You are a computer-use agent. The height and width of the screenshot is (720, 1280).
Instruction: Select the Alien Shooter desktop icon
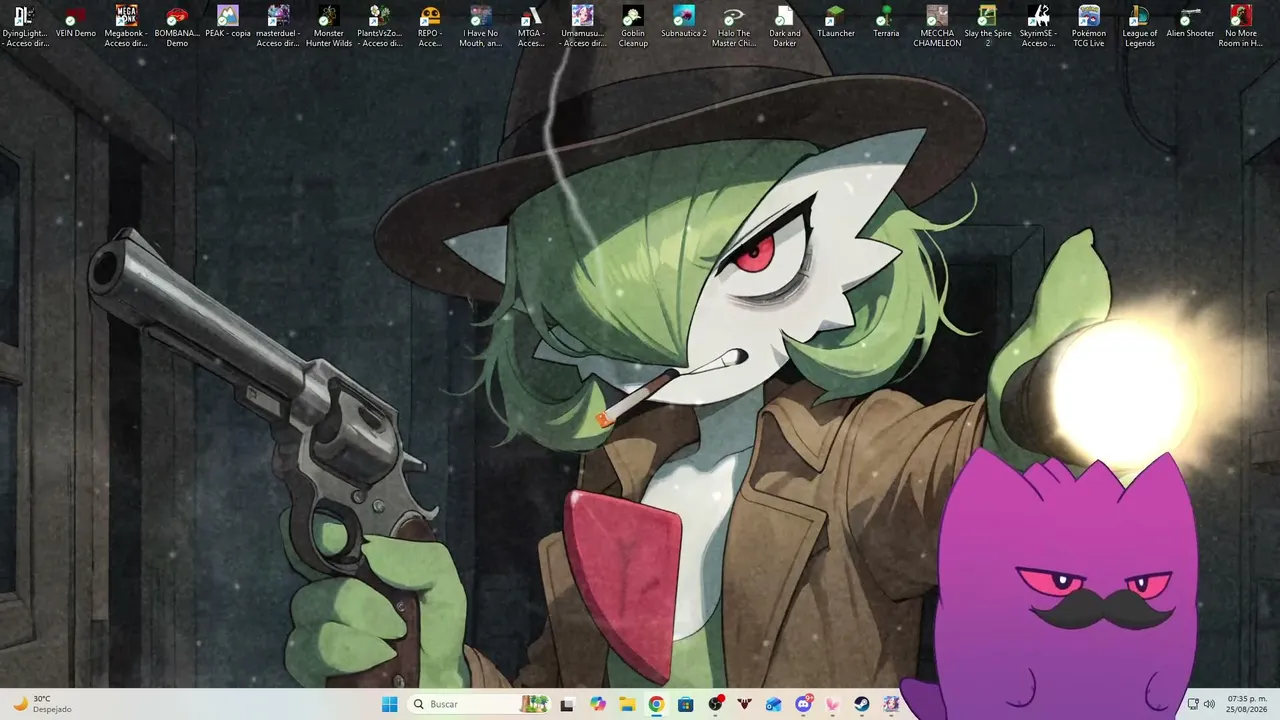(1190, 22)
